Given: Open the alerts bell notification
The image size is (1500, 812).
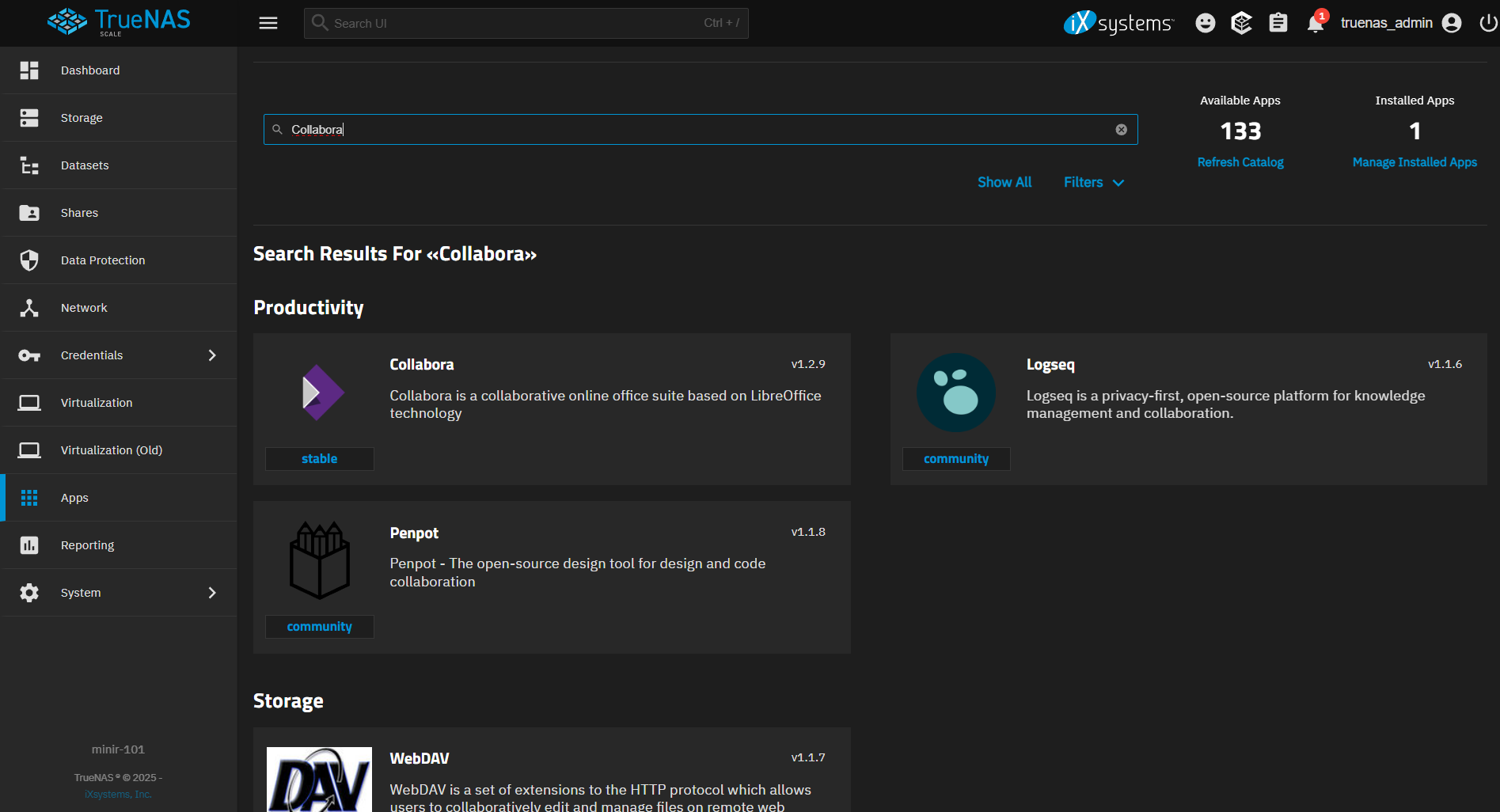Looking at the screenshot, I should (x=1316, y=23).
